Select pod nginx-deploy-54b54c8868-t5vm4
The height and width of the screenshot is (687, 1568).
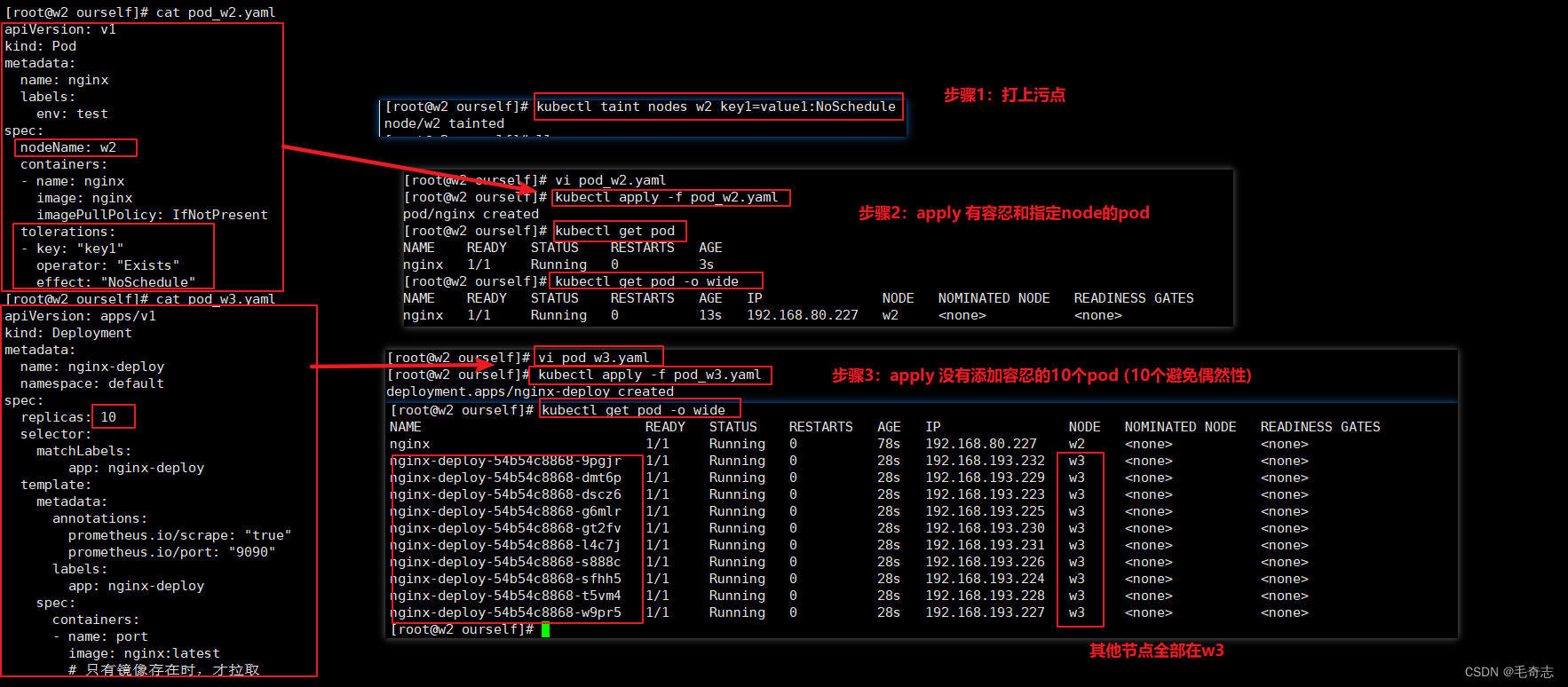click(505, 596)
